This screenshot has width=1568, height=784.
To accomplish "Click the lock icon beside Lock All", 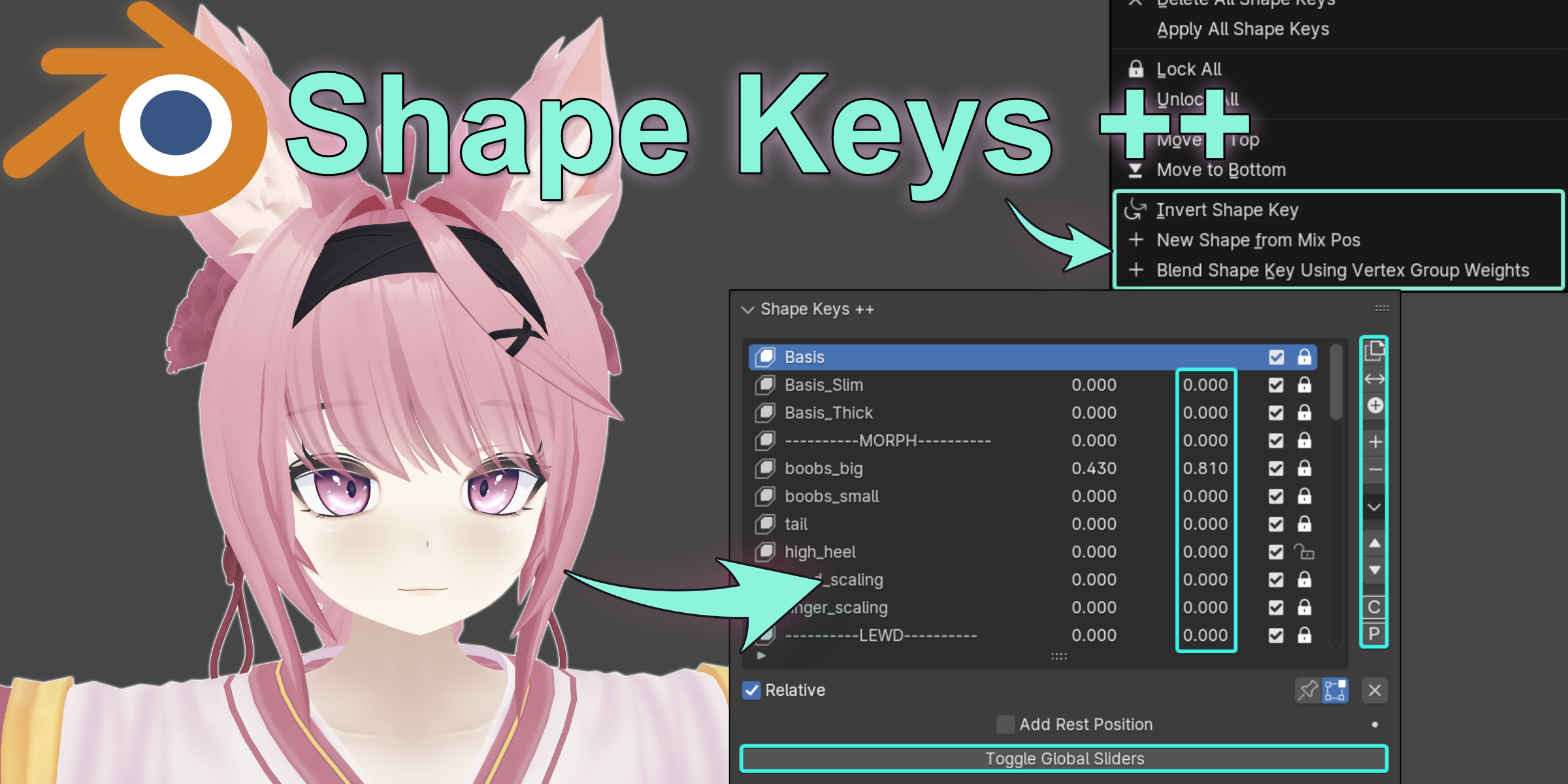I will pyautogui.click(x=1136, y=69).
